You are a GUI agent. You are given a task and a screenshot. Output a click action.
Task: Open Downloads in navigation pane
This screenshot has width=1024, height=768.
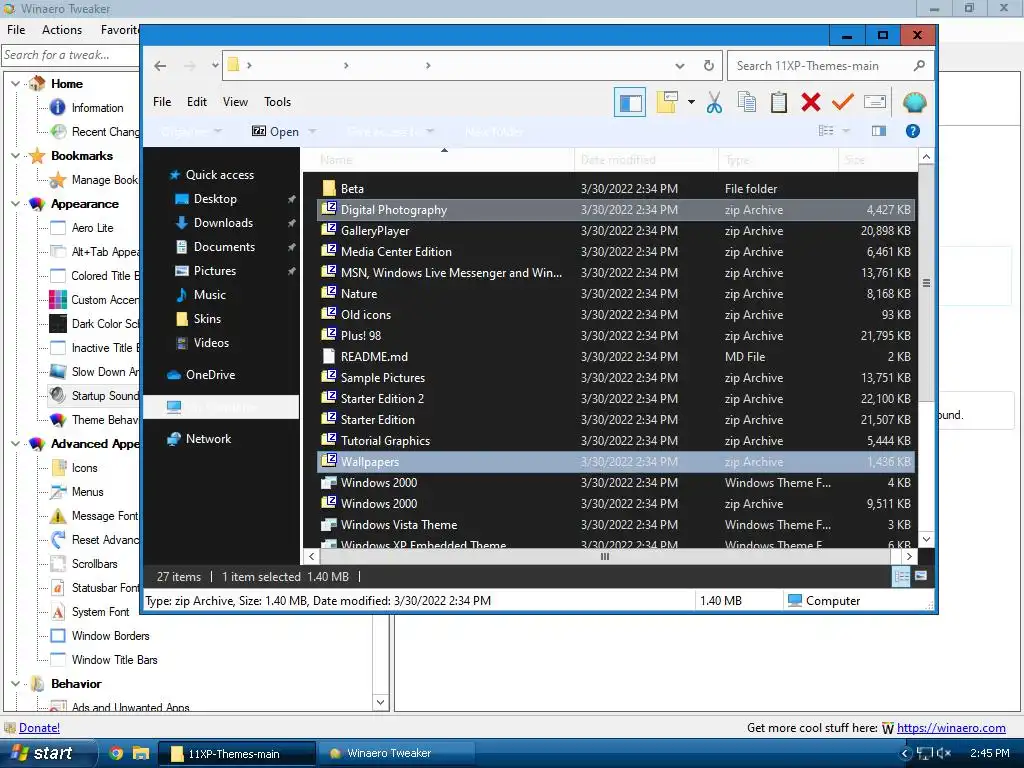(x=223, y=223)
